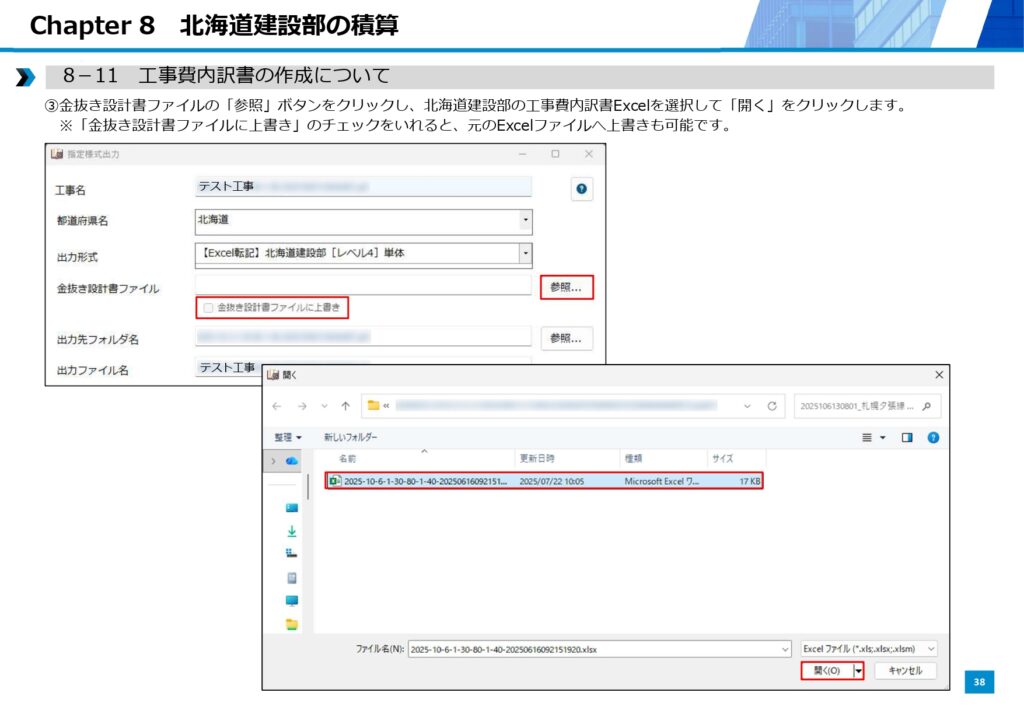Go up one folder level with up arrow
Viewport: 1024px width, 724px height.
click(345, 406)
